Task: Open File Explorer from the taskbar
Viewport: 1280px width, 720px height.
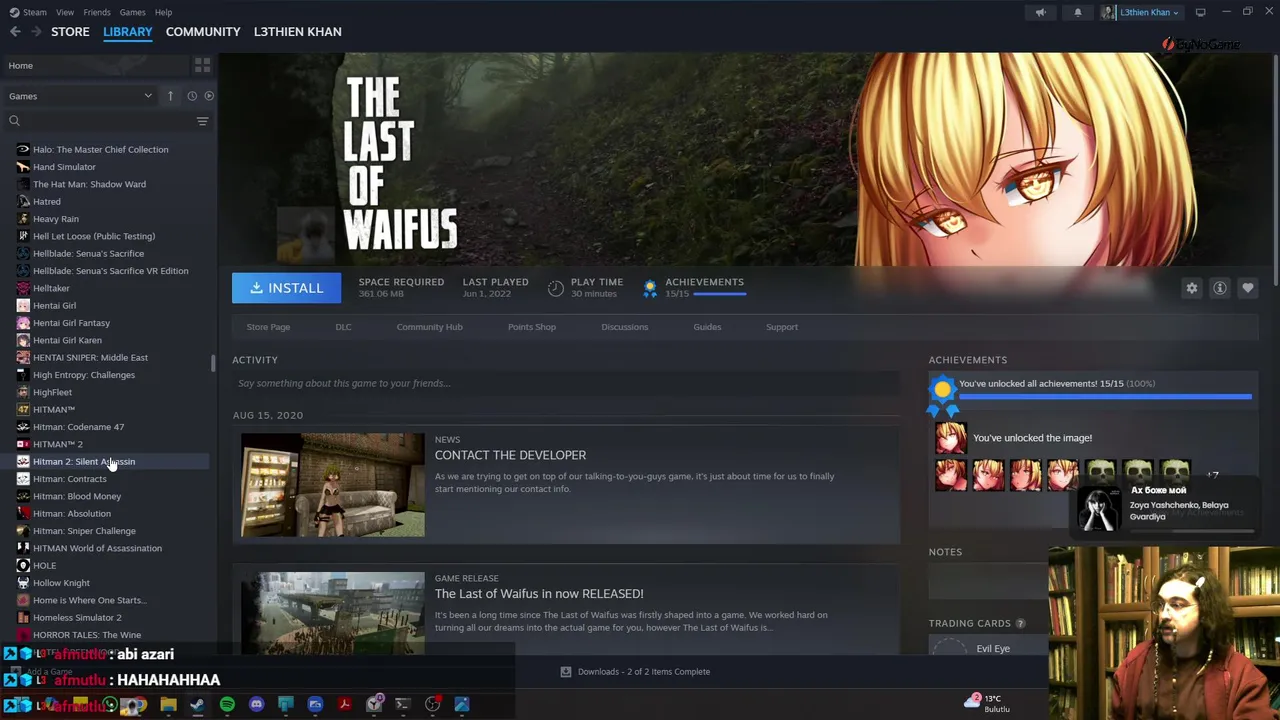Action: coord(168,704)
